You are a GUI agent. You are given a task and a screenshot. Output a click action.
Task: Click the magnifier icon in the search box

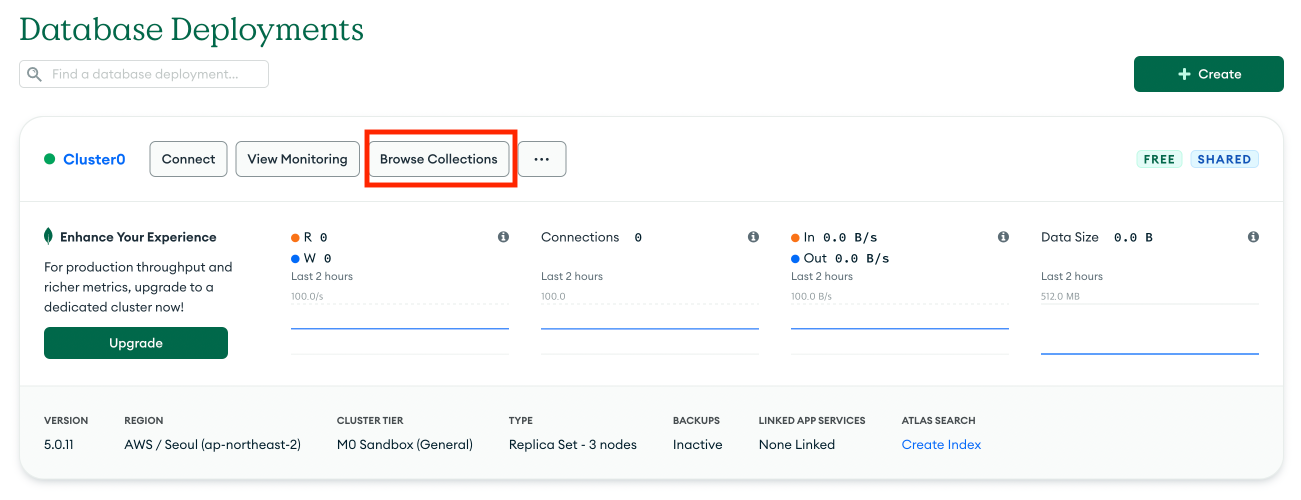pos(35,74)
